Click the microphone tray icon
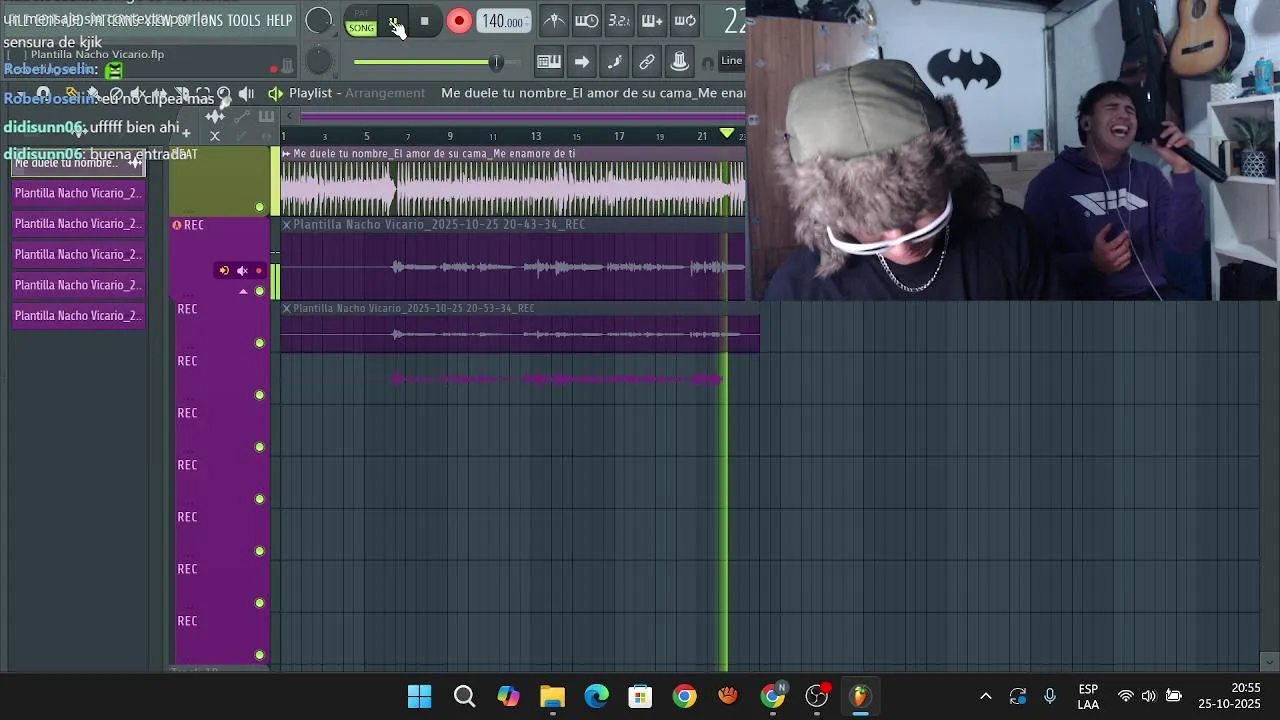This screenshot has height=720, width=1280. click(x=1049, y=696)
